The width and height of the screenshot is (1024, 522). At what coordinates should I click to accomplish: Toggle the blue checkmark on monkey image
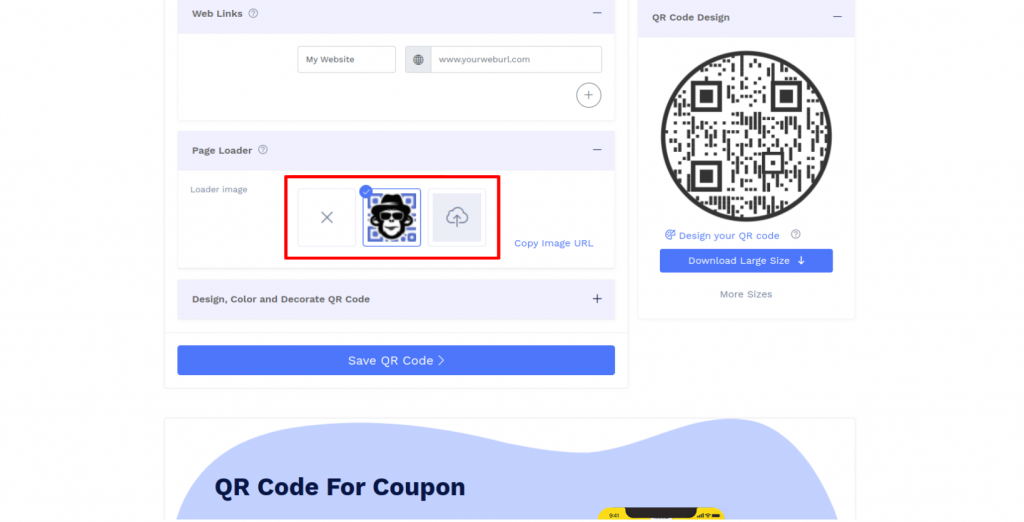pos(366,191)
